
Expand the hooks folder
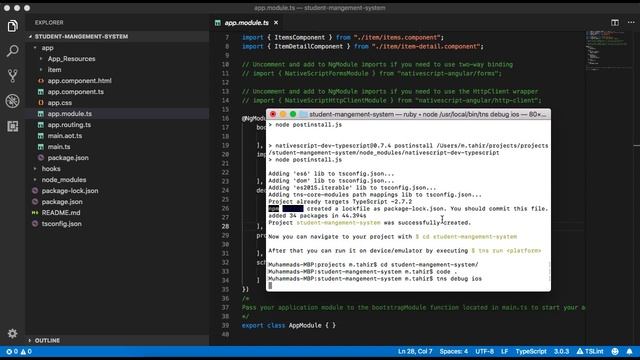(x=51, y=169)
